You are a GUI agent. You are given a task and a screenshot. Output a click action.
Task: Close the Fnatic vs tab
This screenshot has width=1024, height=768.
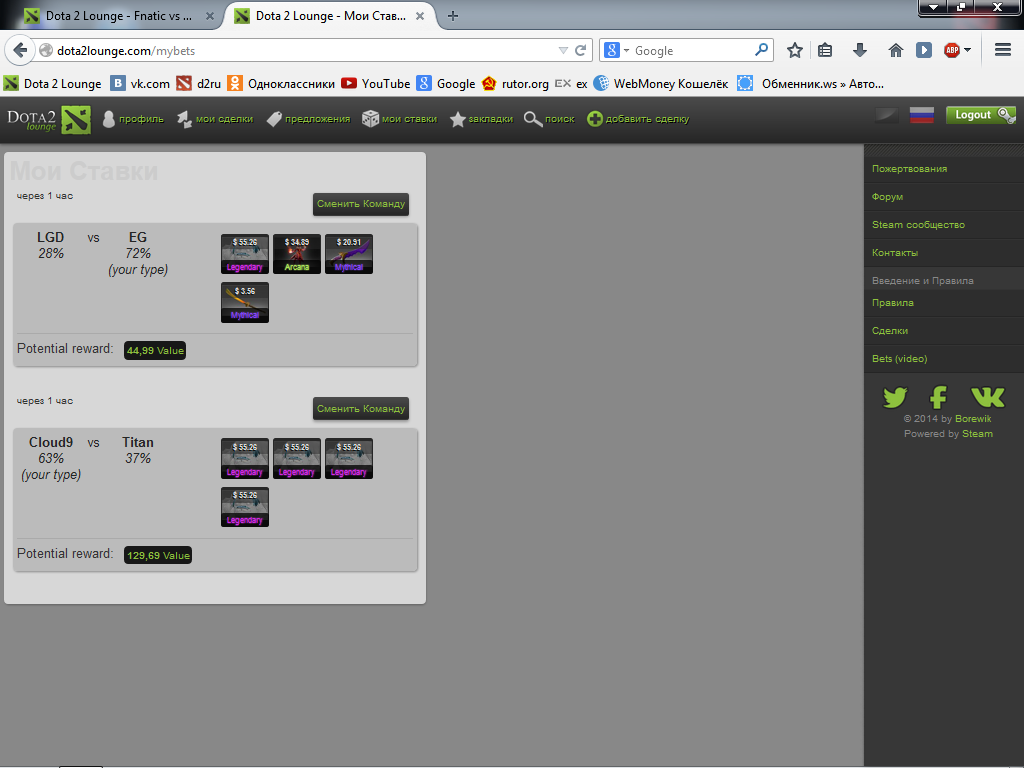(x=210, y=16)
